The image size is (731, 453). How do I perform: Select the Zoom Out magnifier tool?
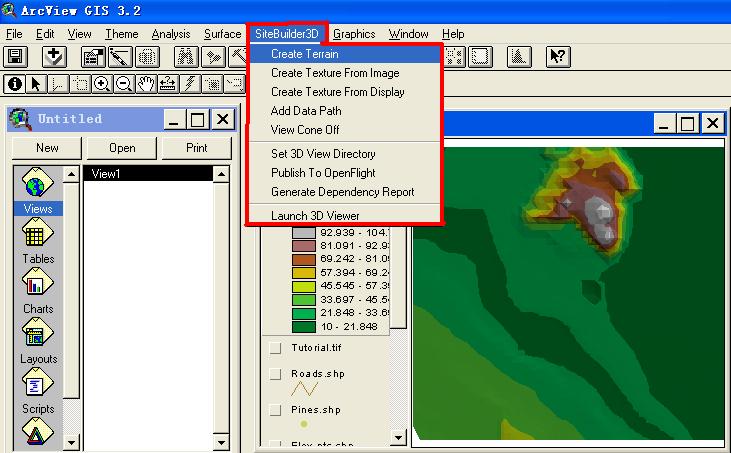coord(124,84)
